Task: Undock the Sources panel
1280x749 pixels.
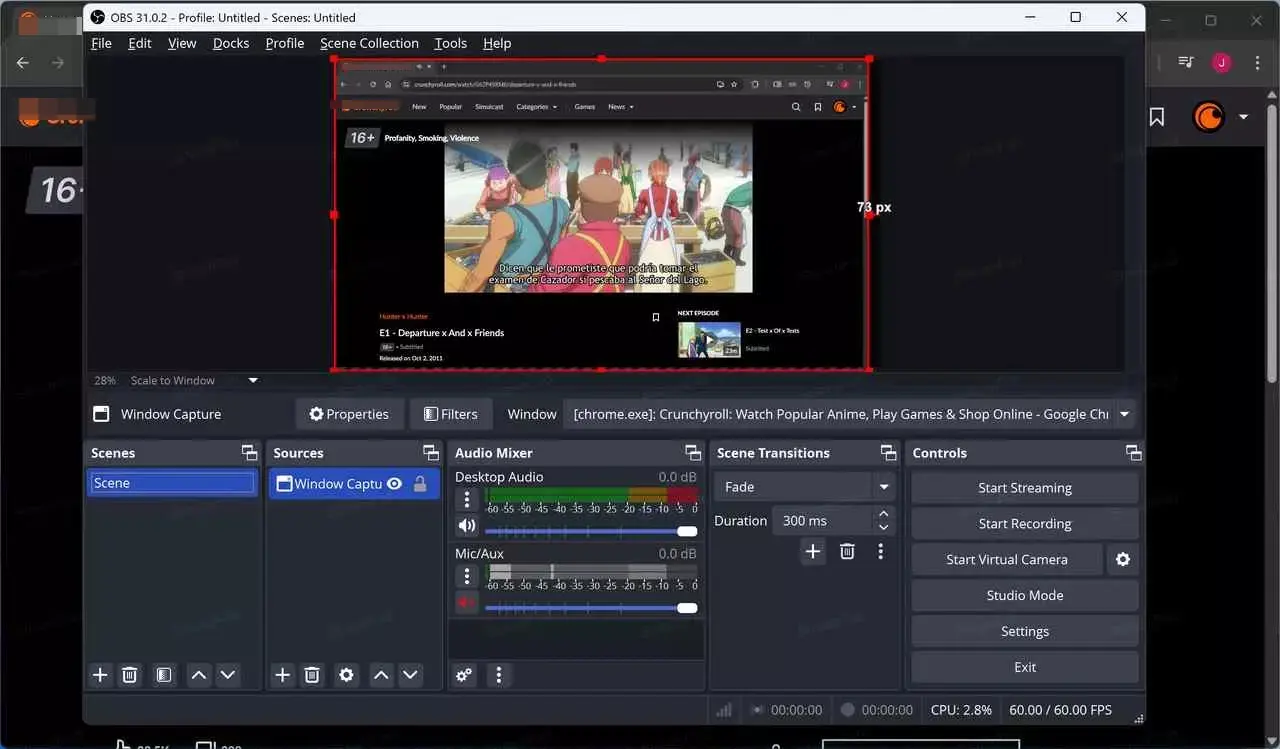Action: pyautogui.click(x=431, y=453)
